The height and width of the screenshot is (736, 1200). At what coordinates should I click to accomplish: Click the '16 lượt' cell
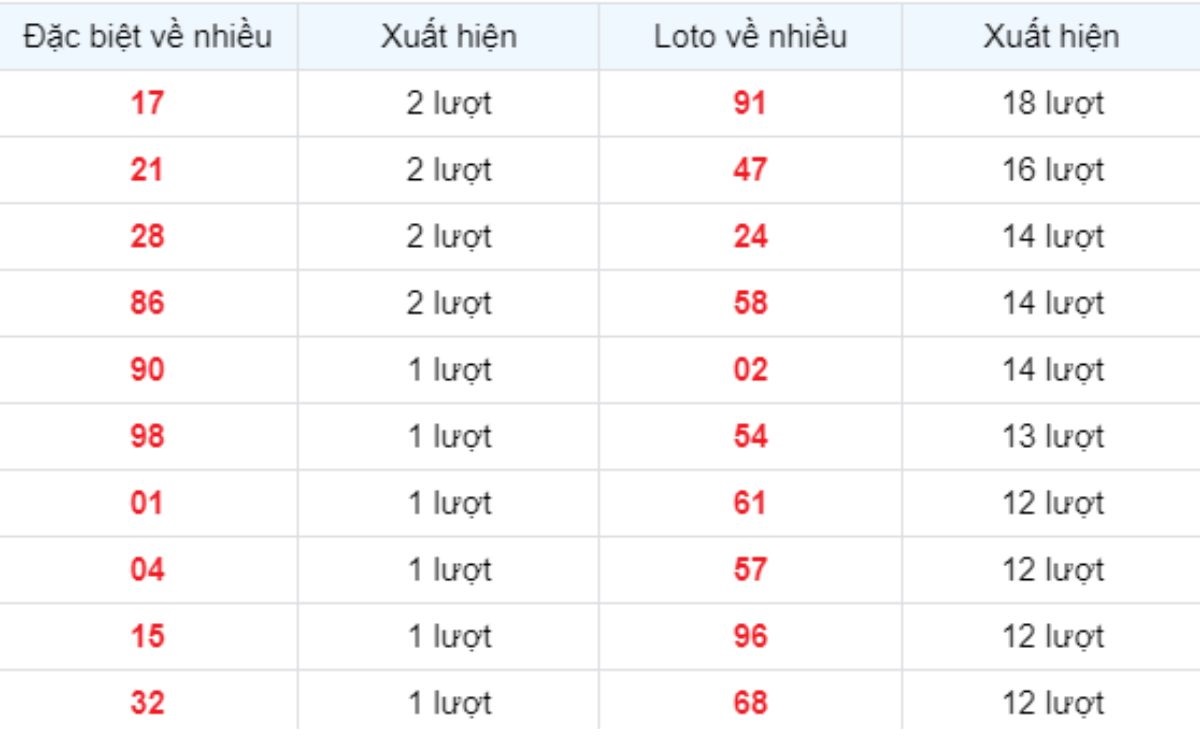click(x=1053, y=171)
